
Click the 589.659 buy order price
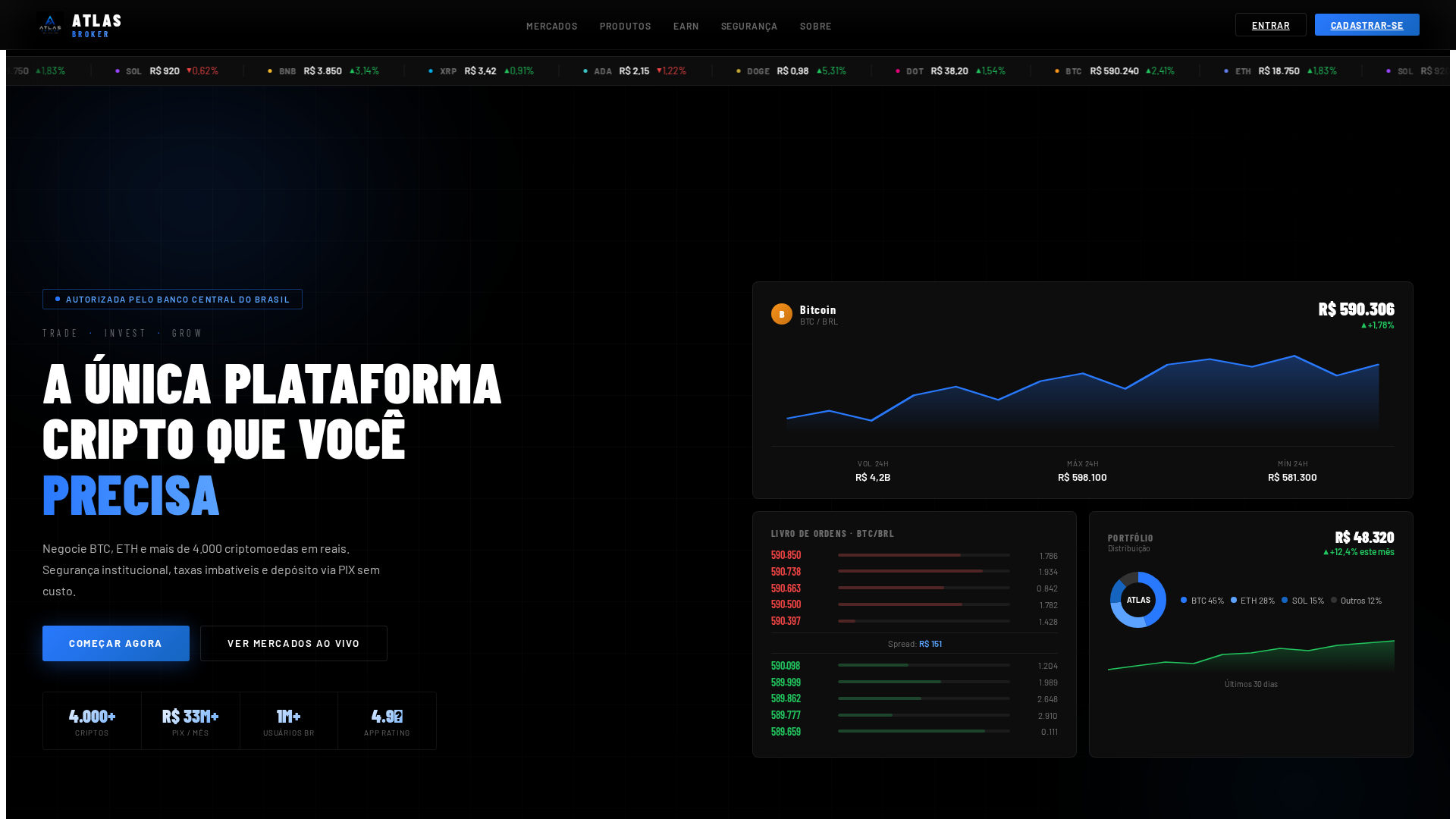pyautogui.click(x=786, y=732)
